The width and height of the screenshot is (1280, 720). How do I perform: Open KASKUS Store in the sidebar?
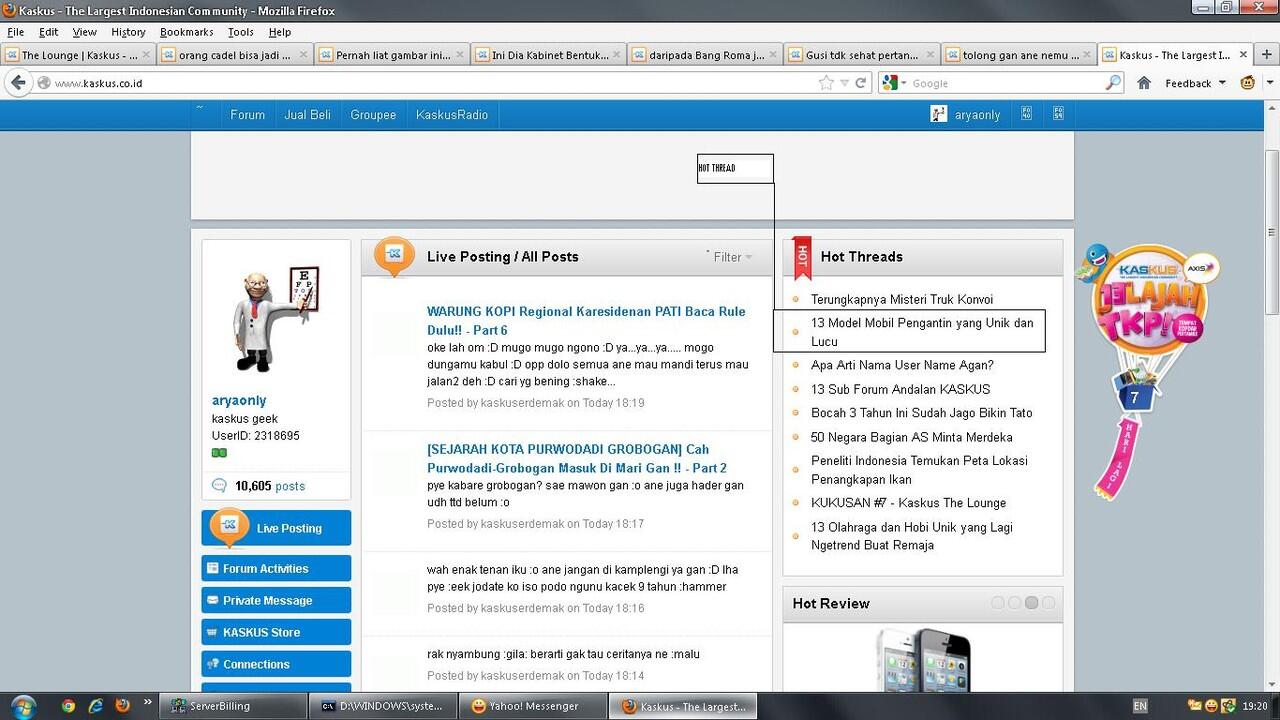276,632
